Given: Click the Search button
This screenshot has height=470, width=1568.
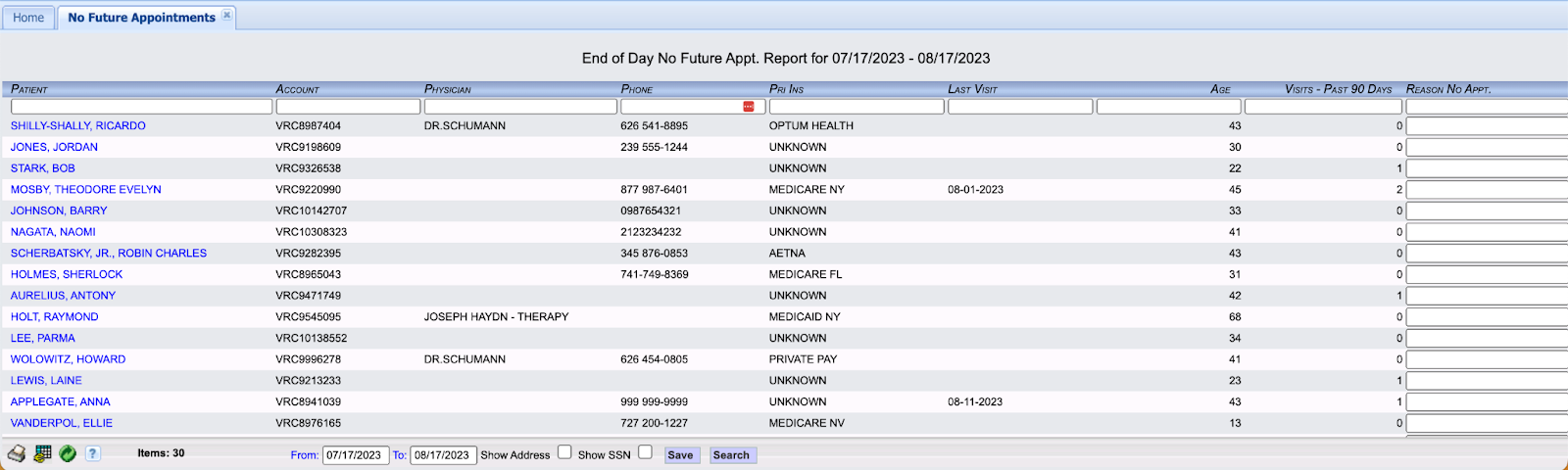Looking at the screenshot, I should (731, 455).
